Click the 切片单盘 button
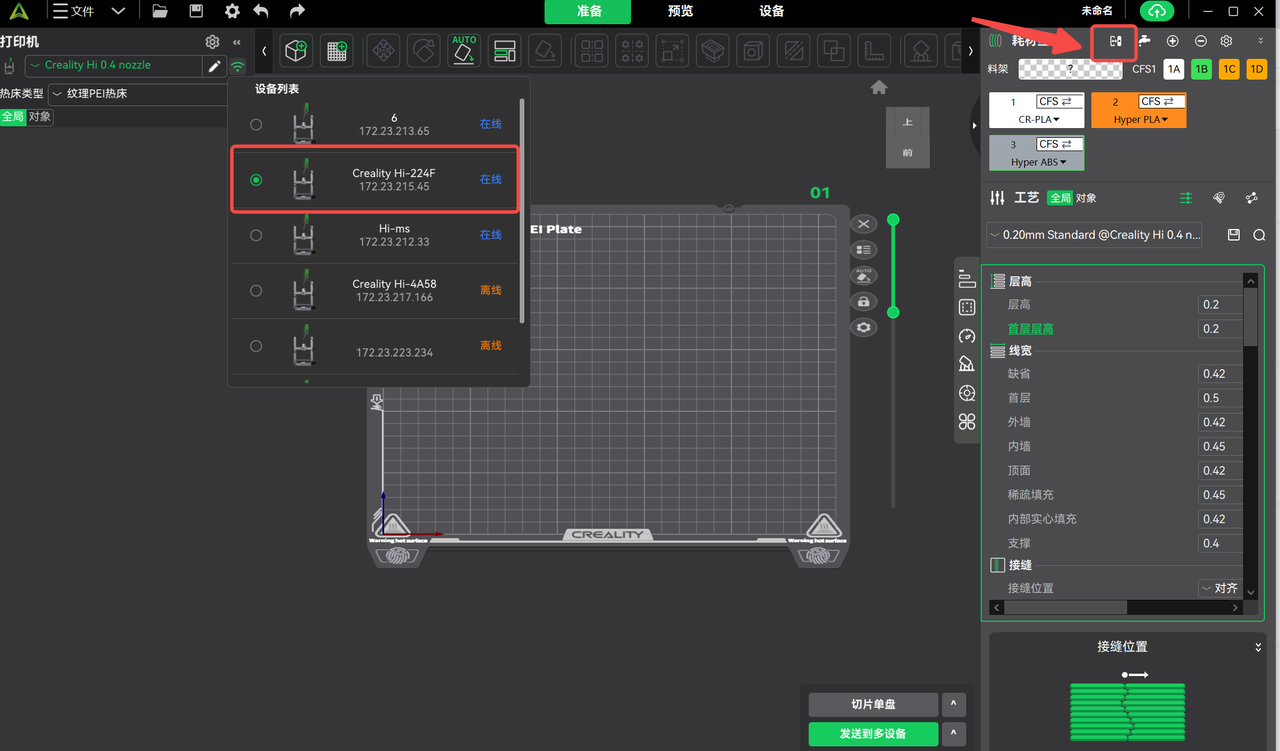Viewport: 1280px width, 751px height. point(873,705)
